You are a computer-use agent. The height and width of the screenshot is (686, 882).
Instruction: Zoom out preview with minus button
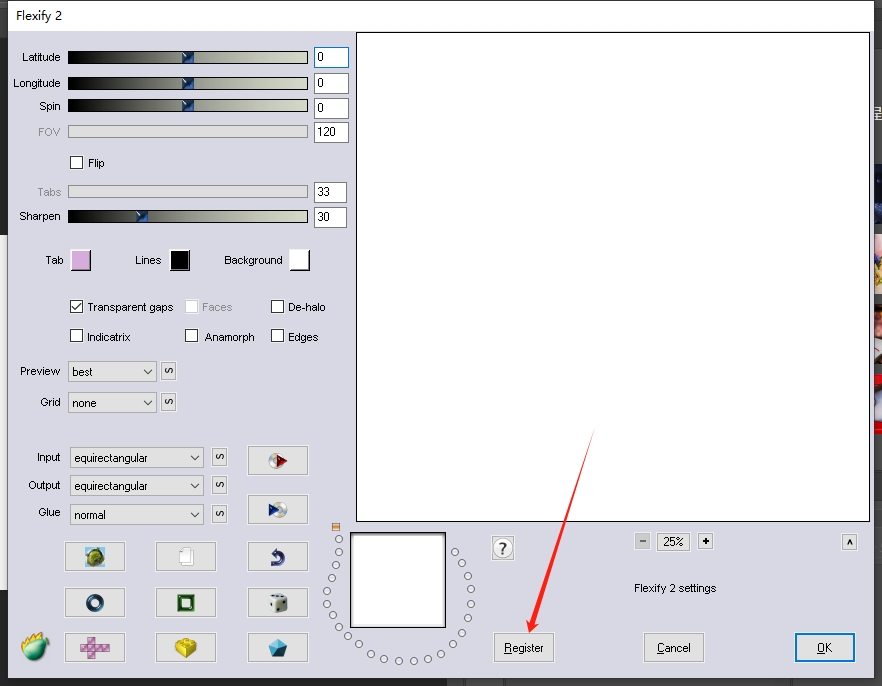[642, 541]
